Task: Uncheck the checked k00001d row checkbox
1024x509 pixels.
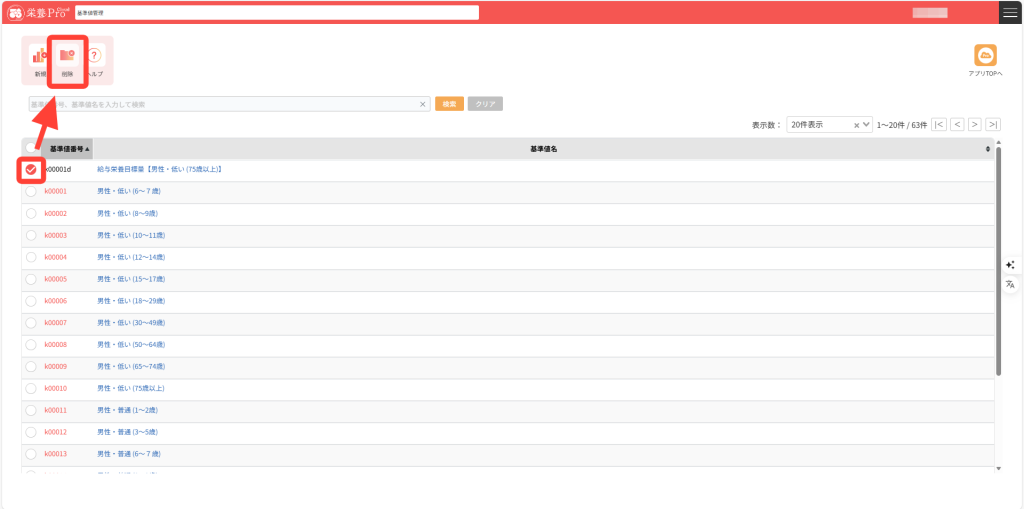Action: (x=31, y=170)
